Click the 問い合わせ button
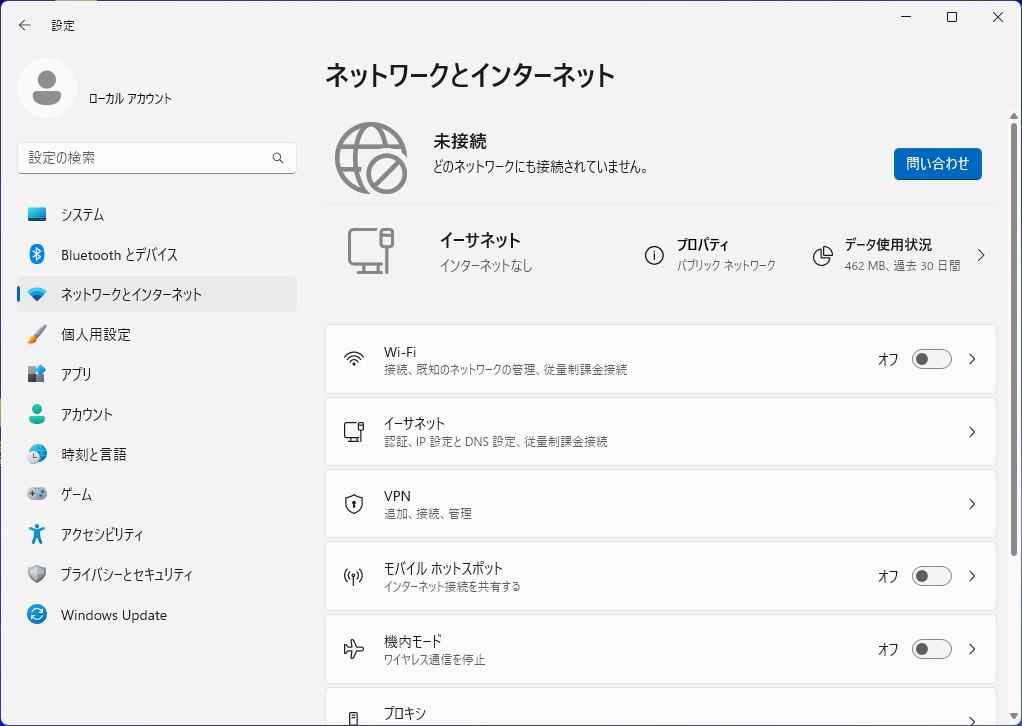1022x726 pixels. pyautogui.click(x=937, y=164)
